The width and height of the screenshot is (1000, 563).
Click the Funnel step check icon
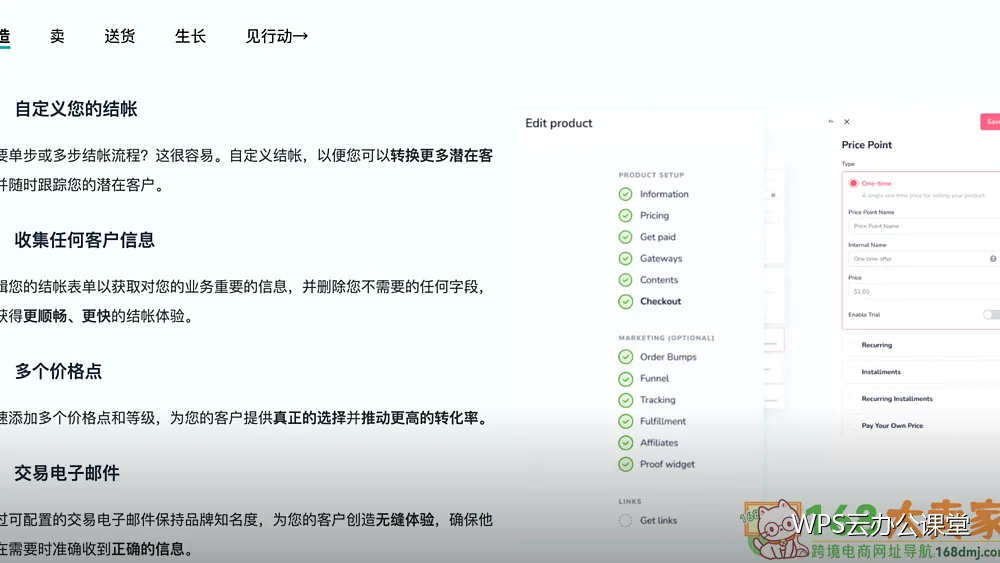point(625,379)
